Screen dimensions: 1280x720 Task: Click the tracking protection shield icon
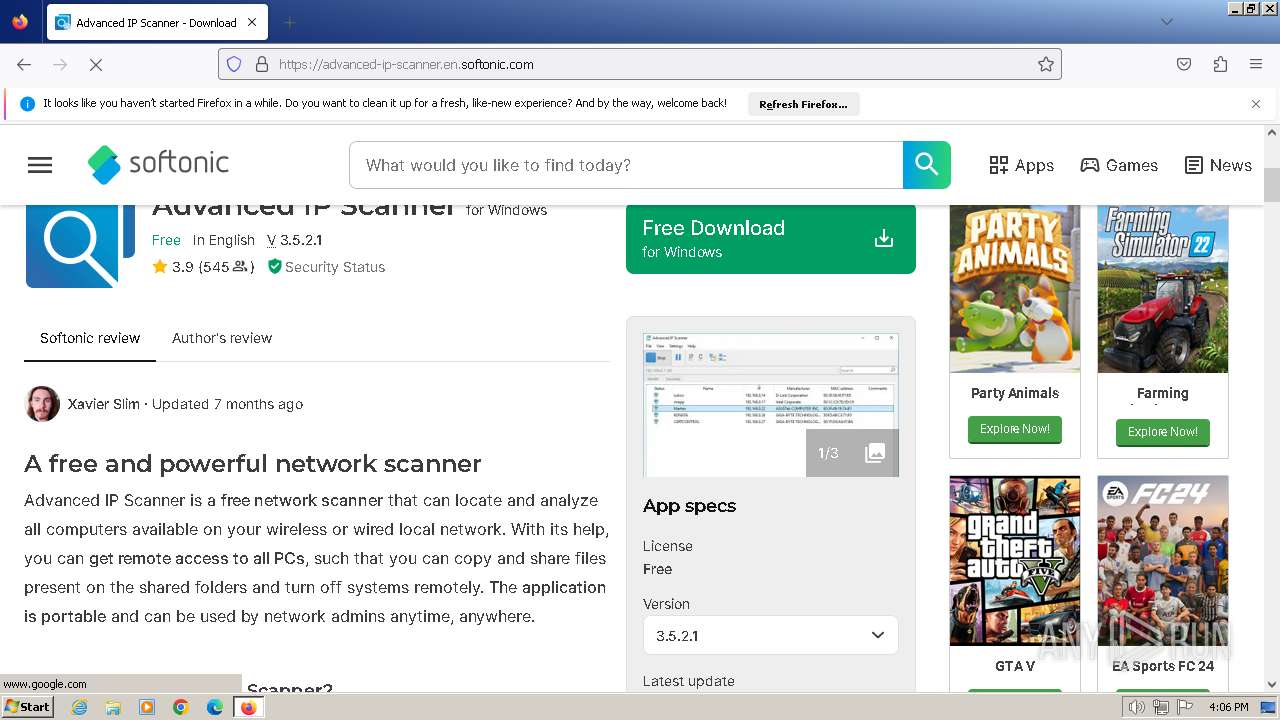234,64
